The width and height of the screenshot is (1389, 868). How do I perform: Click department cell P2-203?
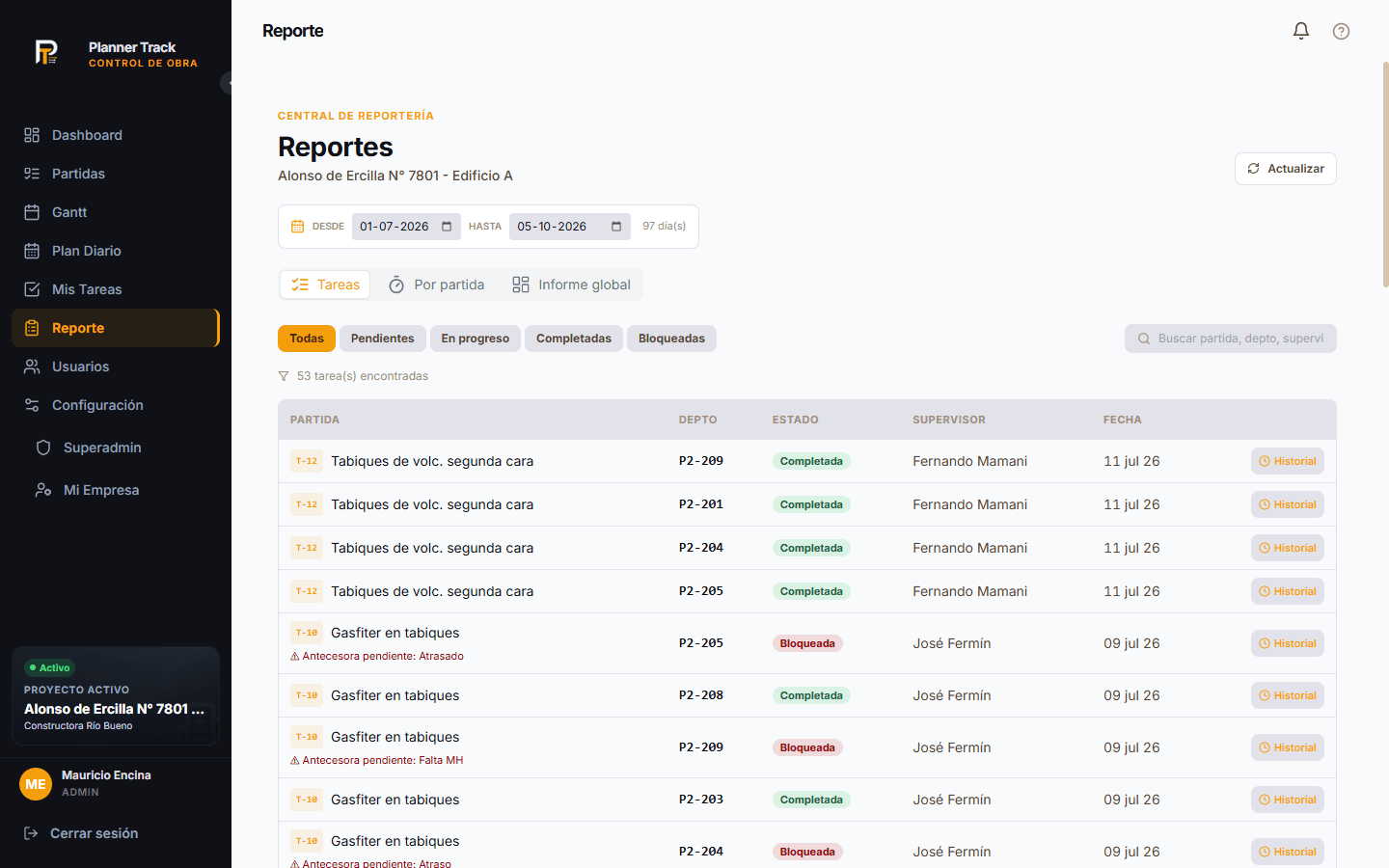(701, 800)
